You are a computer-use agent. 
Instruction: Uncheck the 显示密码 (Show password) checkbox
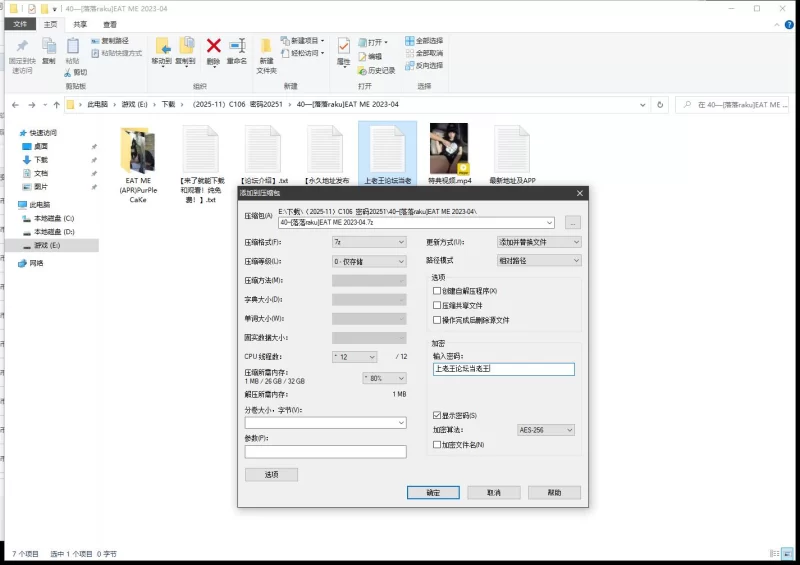[436, 415]
